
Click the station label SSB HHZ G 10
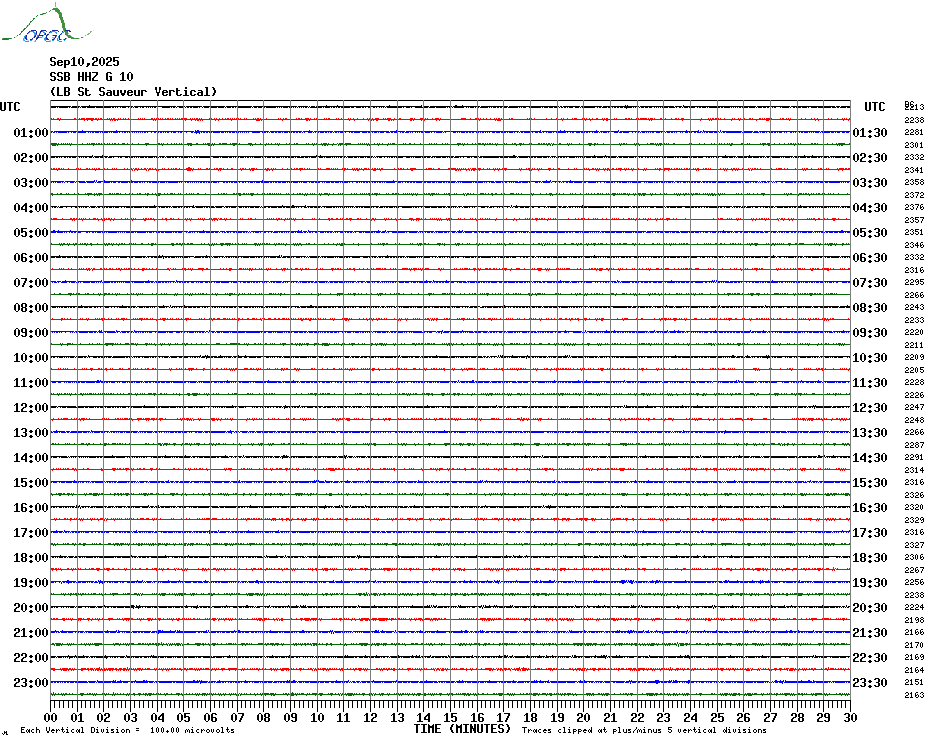tap(91, 77)
